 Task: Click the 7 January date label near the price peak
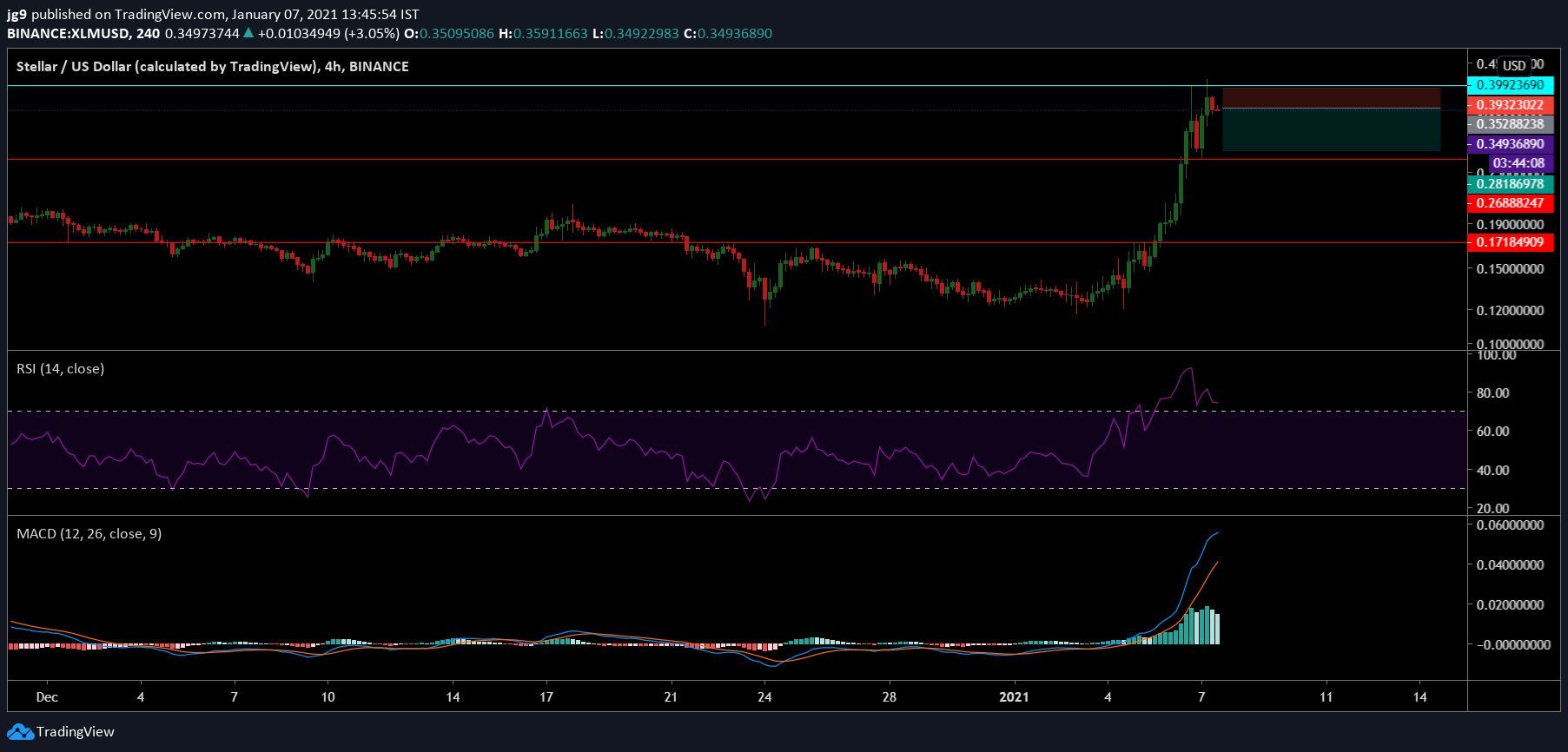1201,697
